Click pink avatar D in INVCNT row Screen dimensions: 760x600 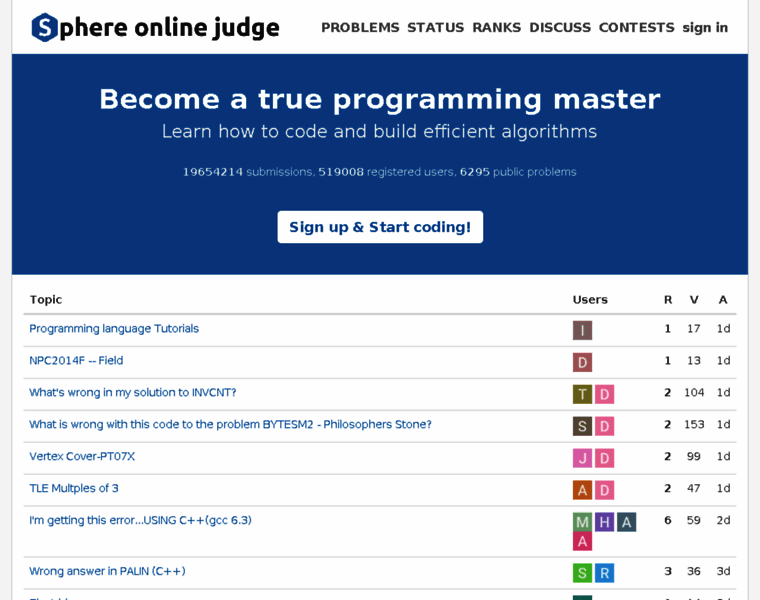click(604, 395)
